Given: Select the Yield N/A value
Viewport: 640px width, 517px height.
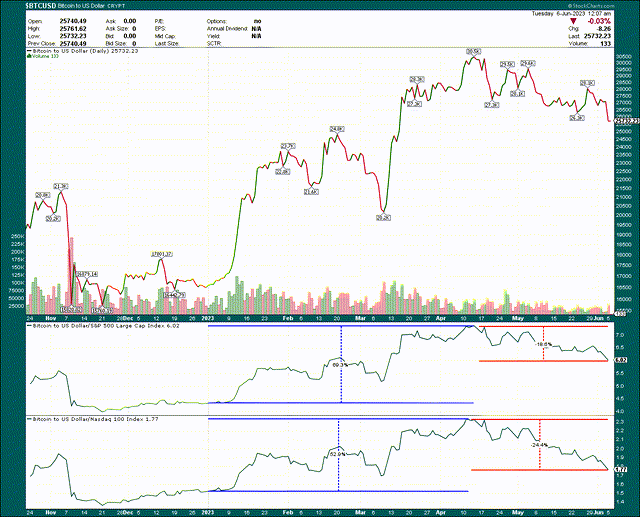Looking at the screenshot, I should pos(256,36).
